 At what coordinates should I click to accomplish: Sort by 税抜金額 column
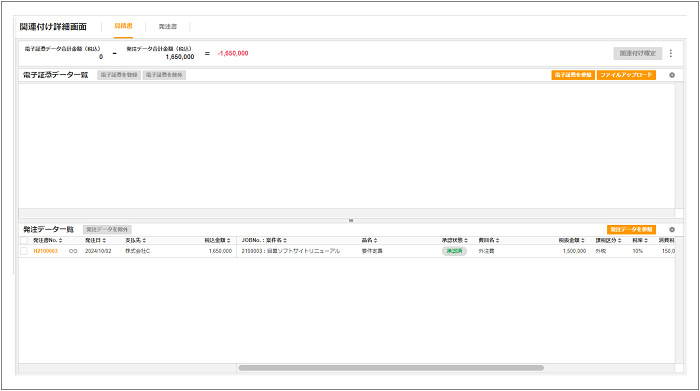click(x=571, y=241)
